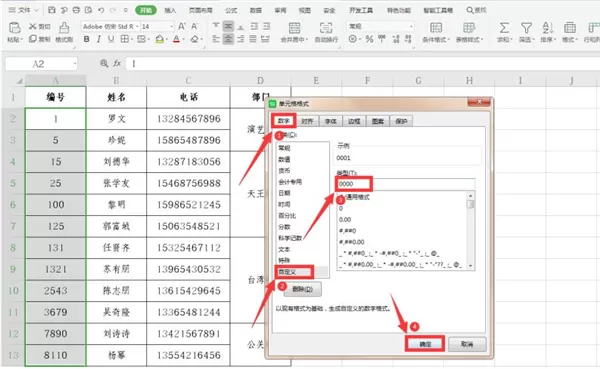The image size is (600, 369).
Task: Click the font color A icon
Action: (176, 39)
